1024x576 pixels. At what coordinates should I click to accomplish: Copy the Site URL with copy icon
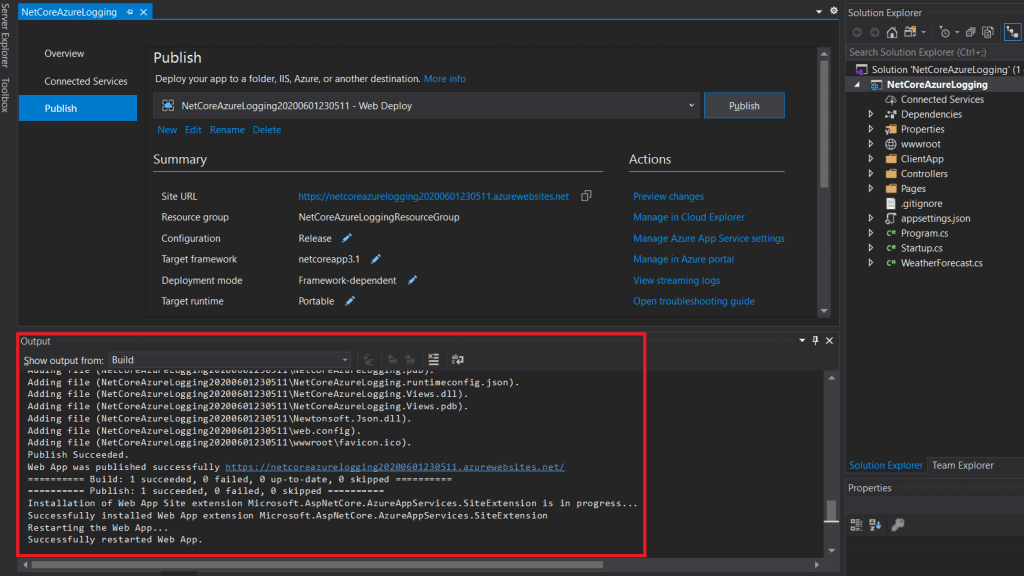(587, 196)
